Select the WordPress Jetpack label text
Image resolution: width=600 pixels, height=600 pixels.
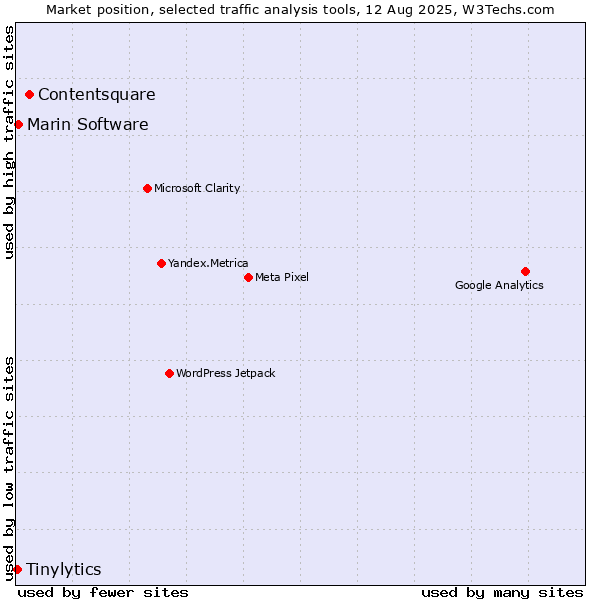tap(226, 373)
